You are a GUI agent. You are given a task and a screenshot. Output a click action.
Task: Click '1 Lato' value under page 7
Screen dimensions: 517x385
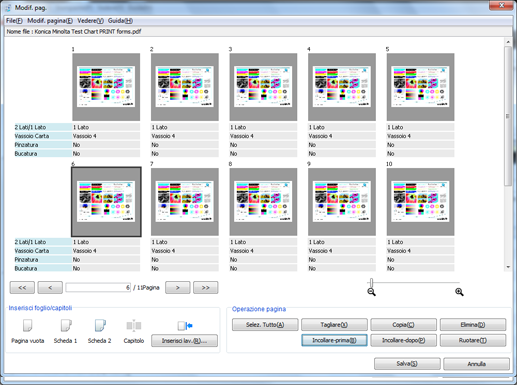point(185,242)
